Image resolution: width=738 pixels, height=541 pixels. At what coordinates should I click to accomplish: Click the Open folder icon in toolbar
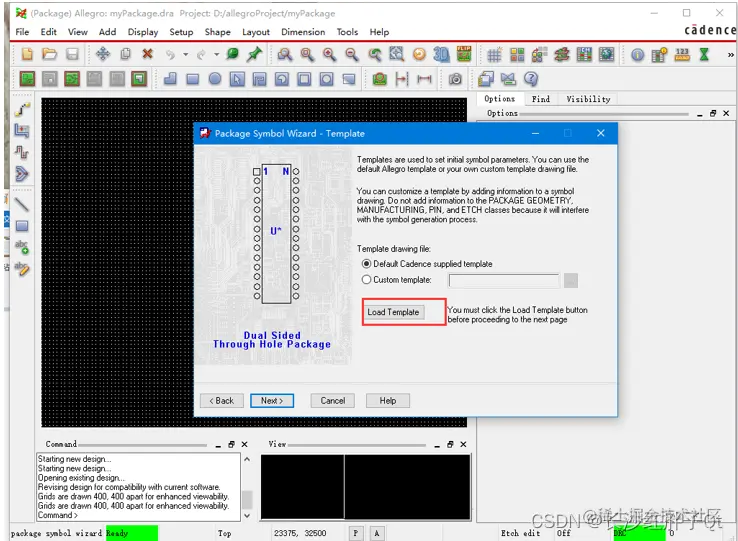tap(49, 55)
